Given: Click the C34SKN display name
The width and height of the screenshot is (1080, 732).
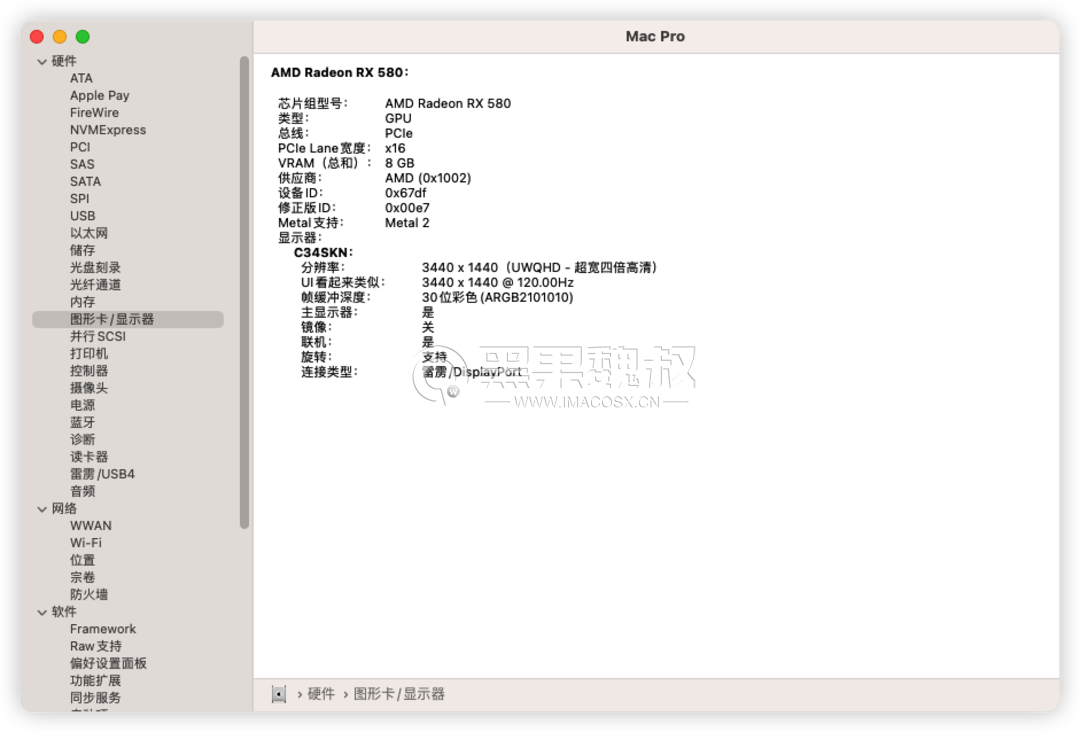Looking at the screenshot, I should 323,253.
